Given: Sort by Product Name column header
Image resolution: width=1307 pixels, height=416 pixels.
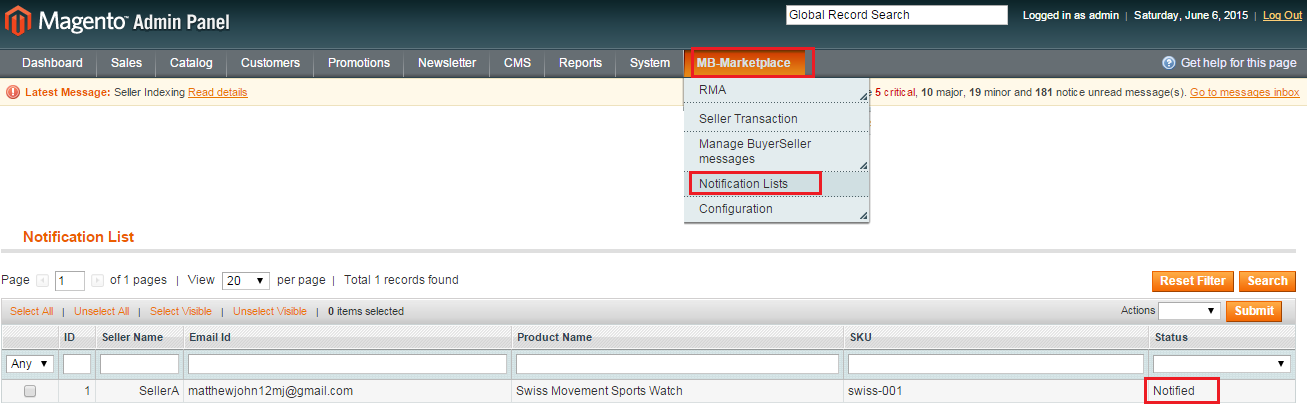Looking at the screenshot, I should [554, 338].
